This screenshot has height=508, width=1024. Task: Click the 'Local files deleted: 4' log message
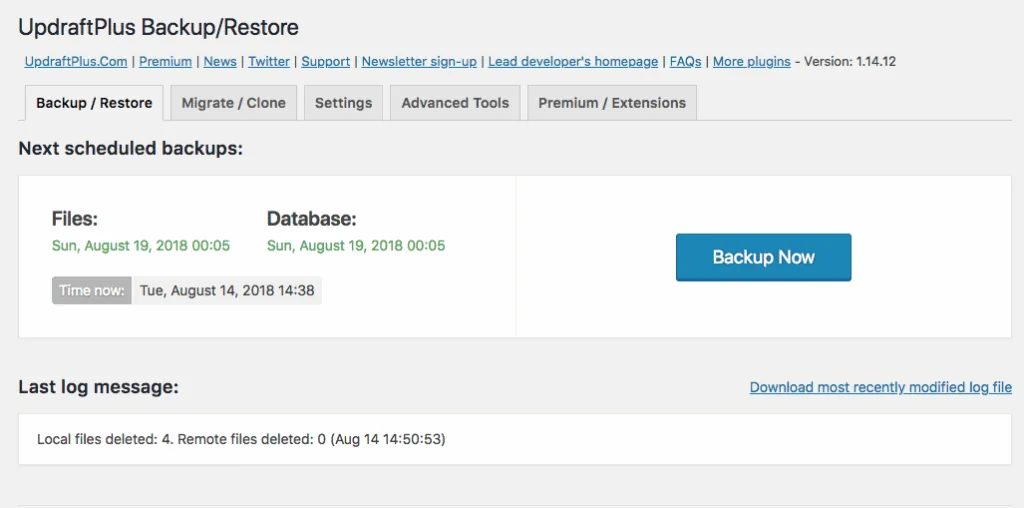[241, 439]
